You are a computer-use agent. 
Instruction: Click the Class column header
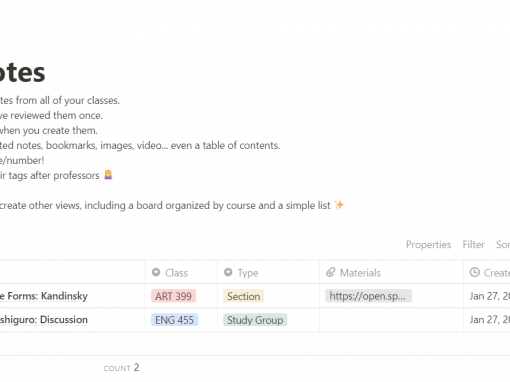pos(181,272)
